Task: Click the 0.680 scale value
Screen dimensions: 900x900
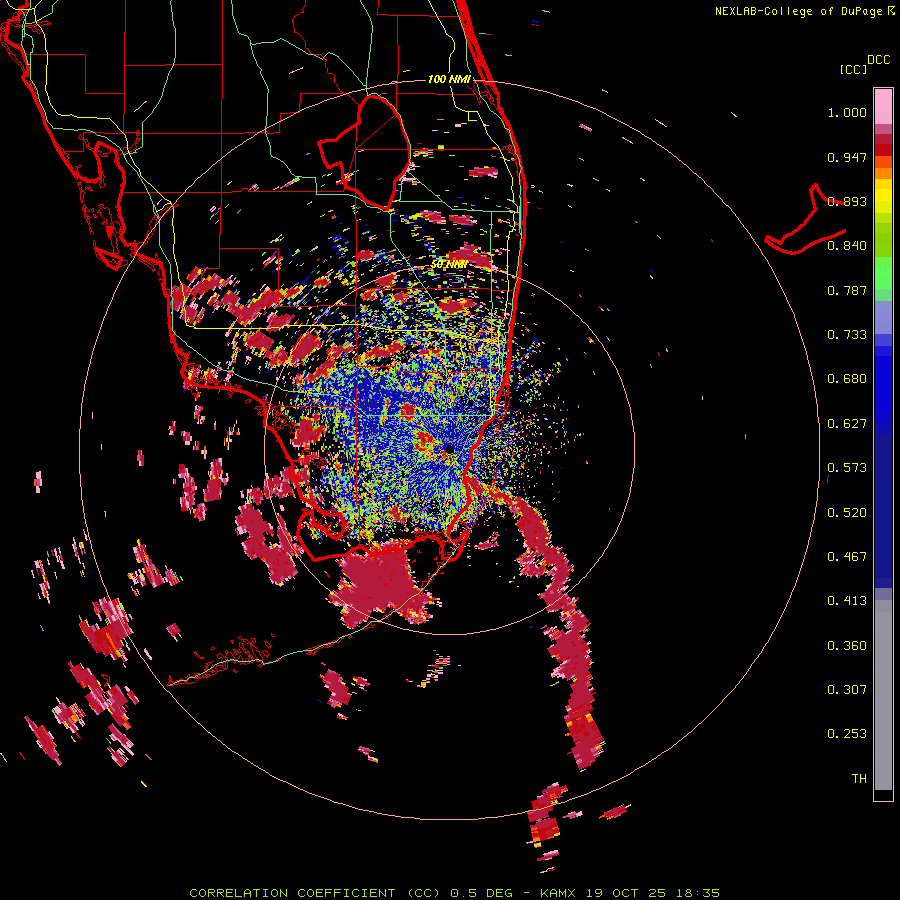Action: click(847, 379)
